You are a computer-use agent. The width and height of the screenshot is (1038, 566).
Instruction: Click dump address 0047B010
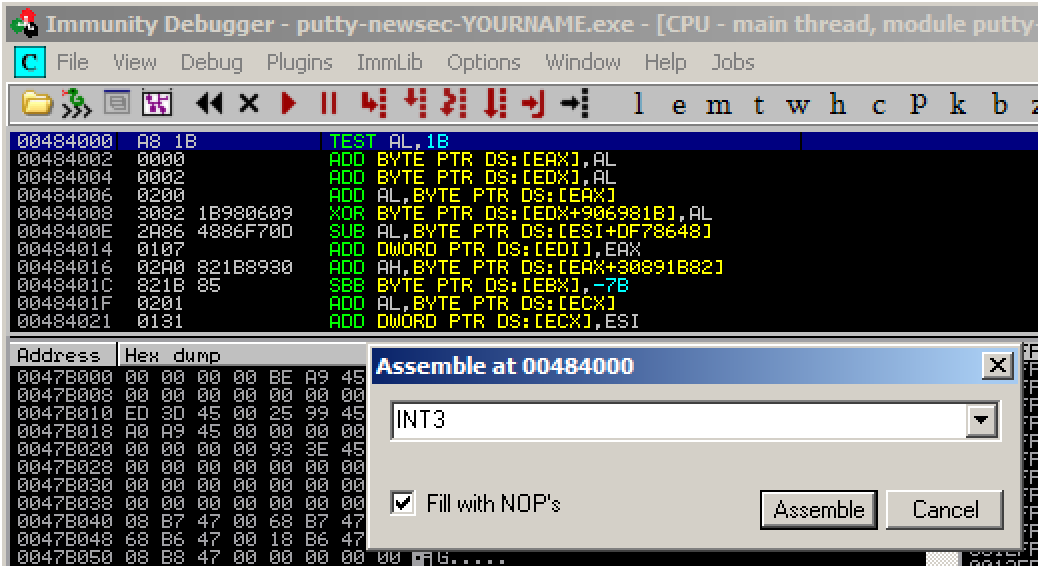pyautogui.click(x=65, y=413)
